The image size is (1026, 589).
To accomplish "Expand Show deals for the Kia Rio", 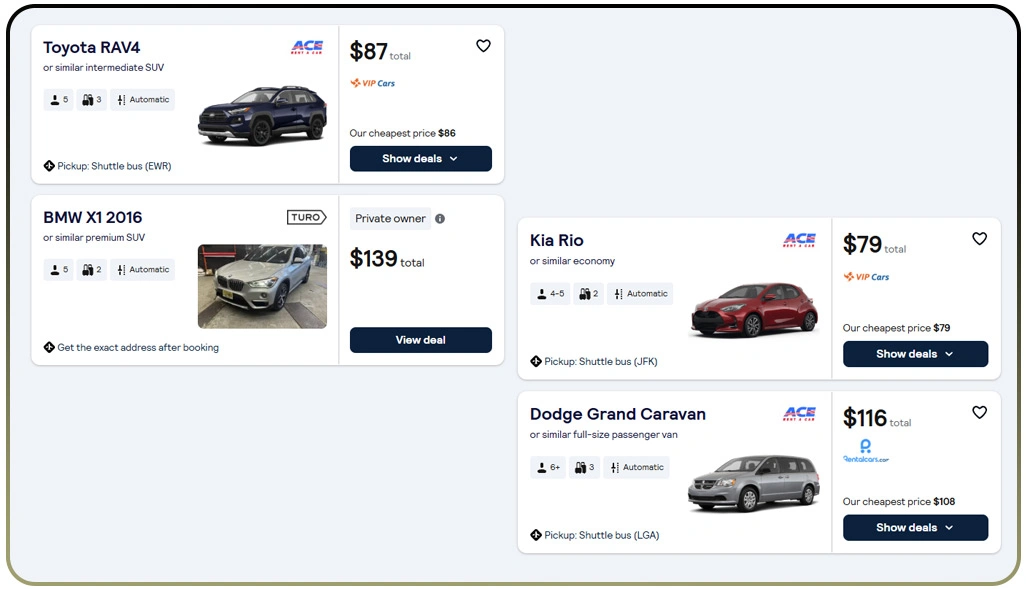I will coord(915,353).
